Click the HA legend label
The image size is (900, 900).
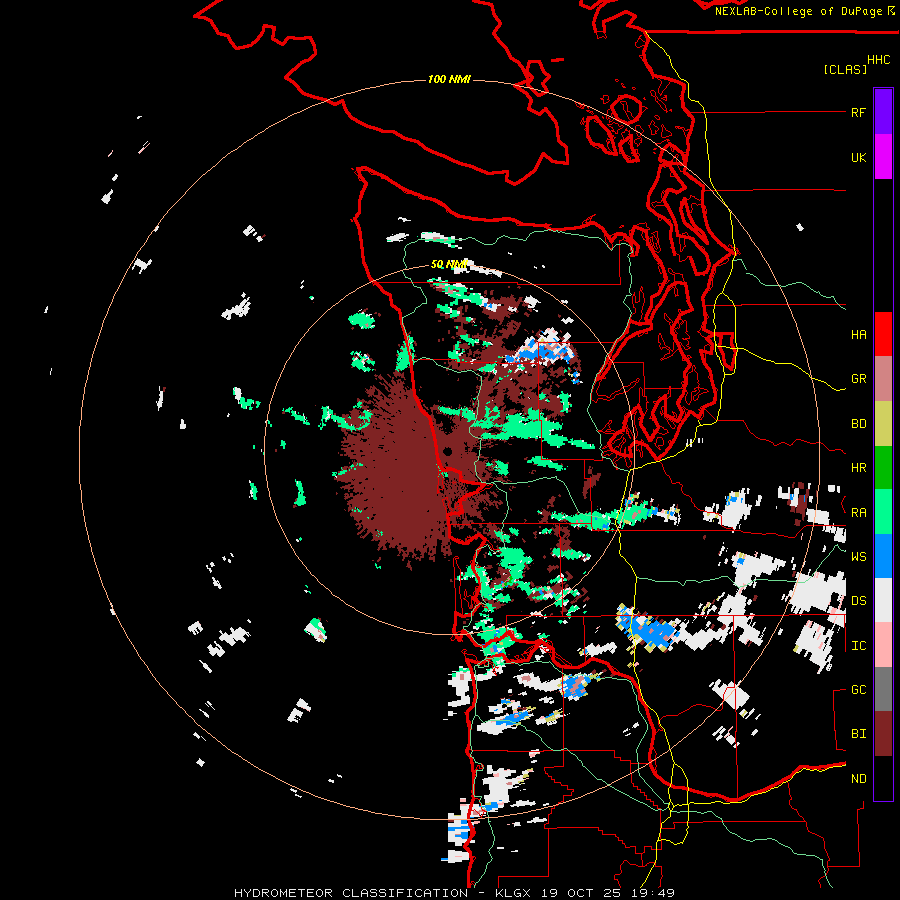858,335
